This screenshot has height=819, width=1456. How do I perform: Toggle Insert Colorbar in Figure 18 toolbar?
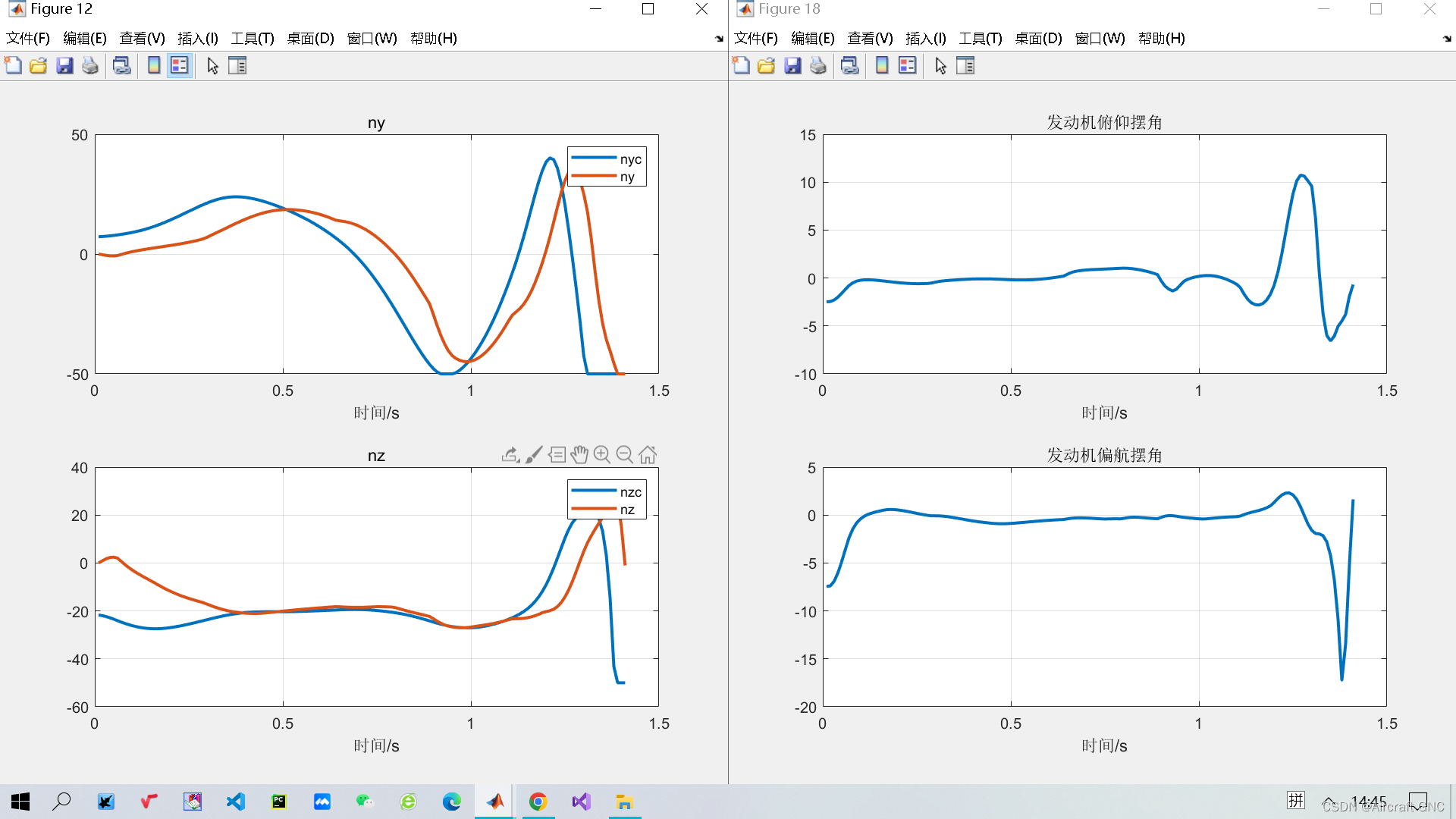(882, 66)
